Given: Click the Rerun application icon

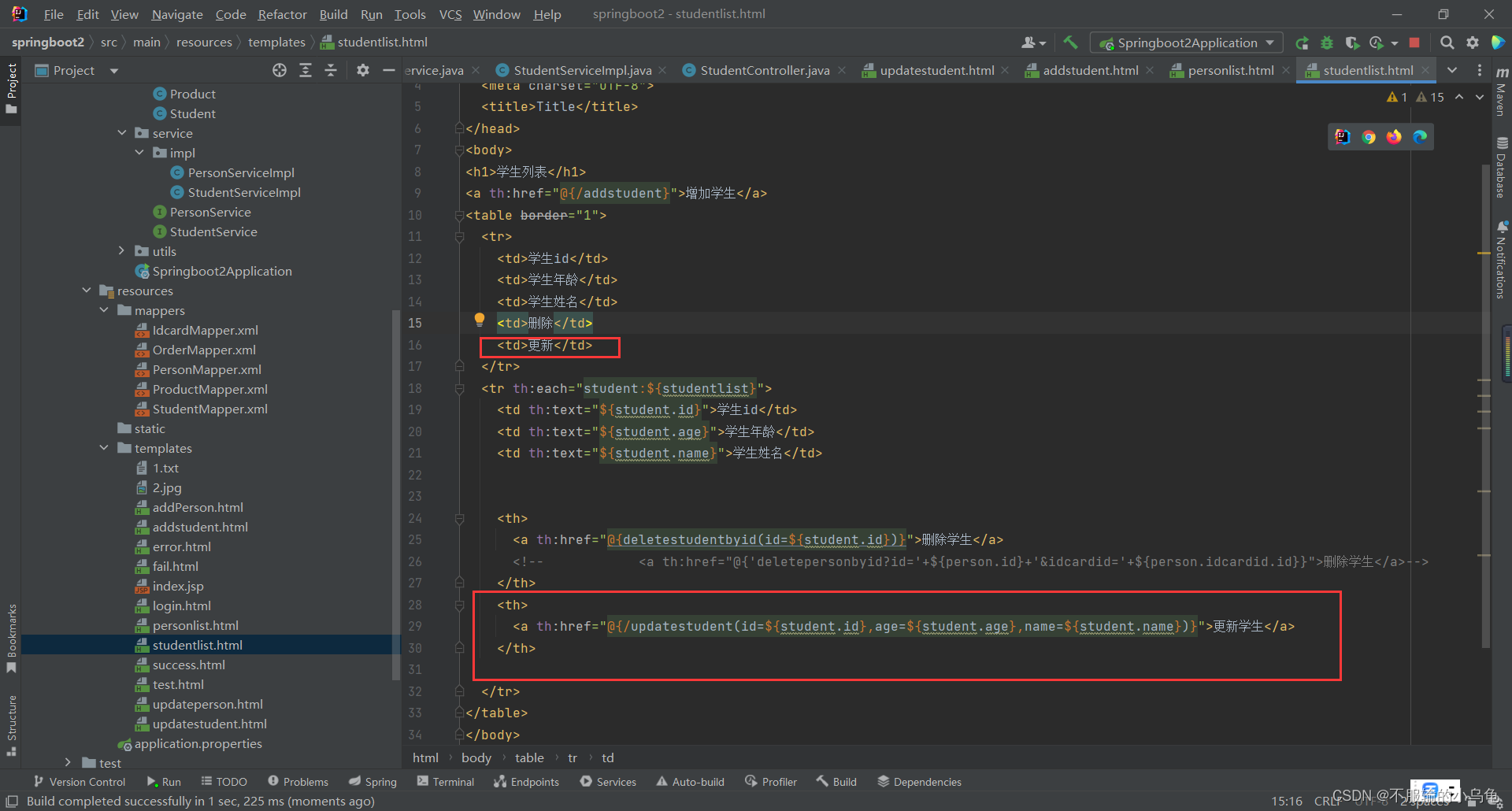Looking at the screenshot, I should [1303, 43].
